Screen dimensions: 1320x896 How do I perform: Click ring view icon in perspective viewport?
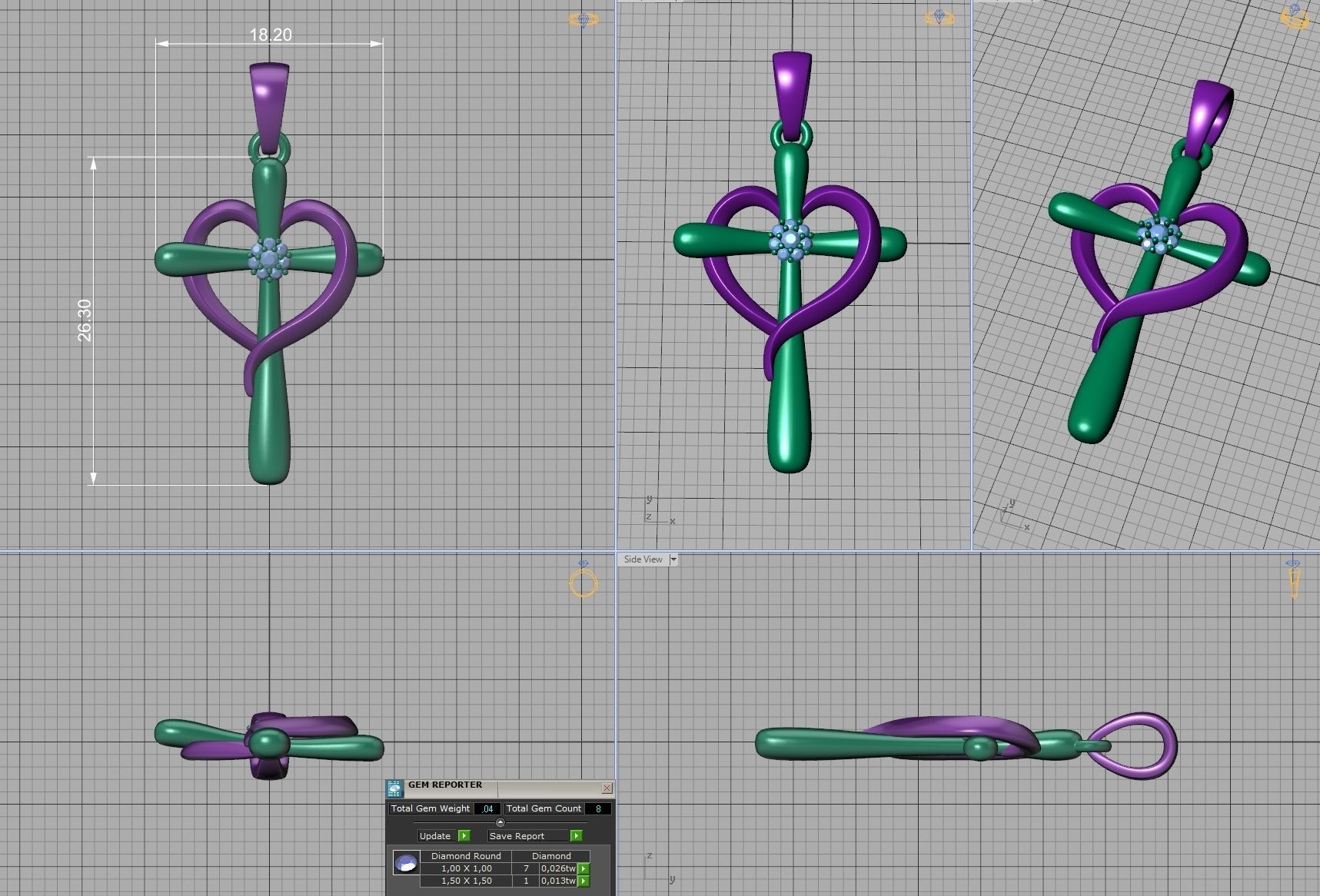point(1295,15)
